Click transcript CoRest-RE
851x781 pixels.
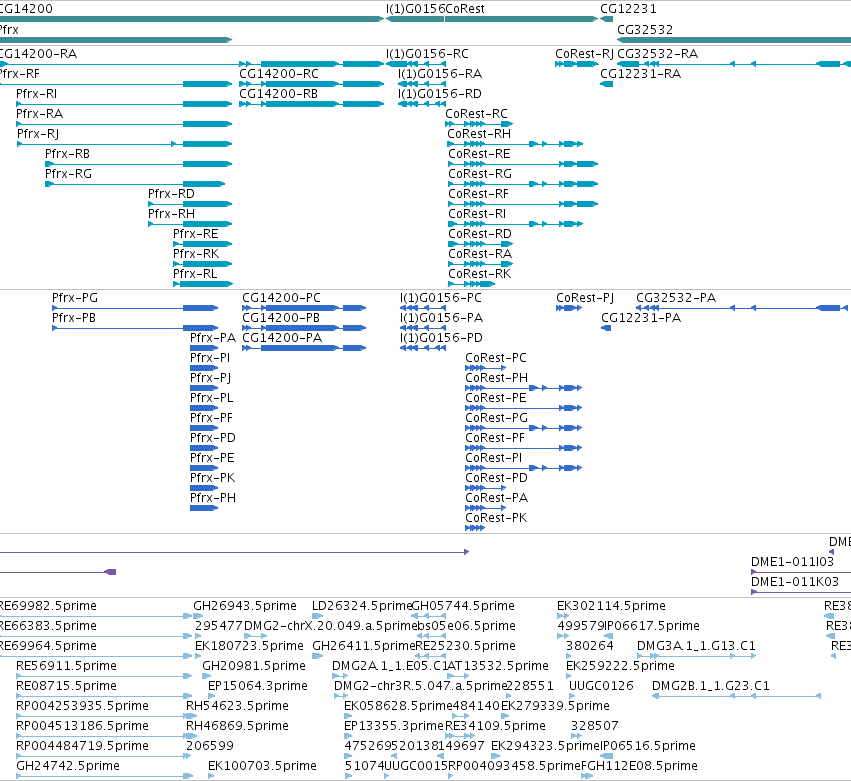pos(523,164)
